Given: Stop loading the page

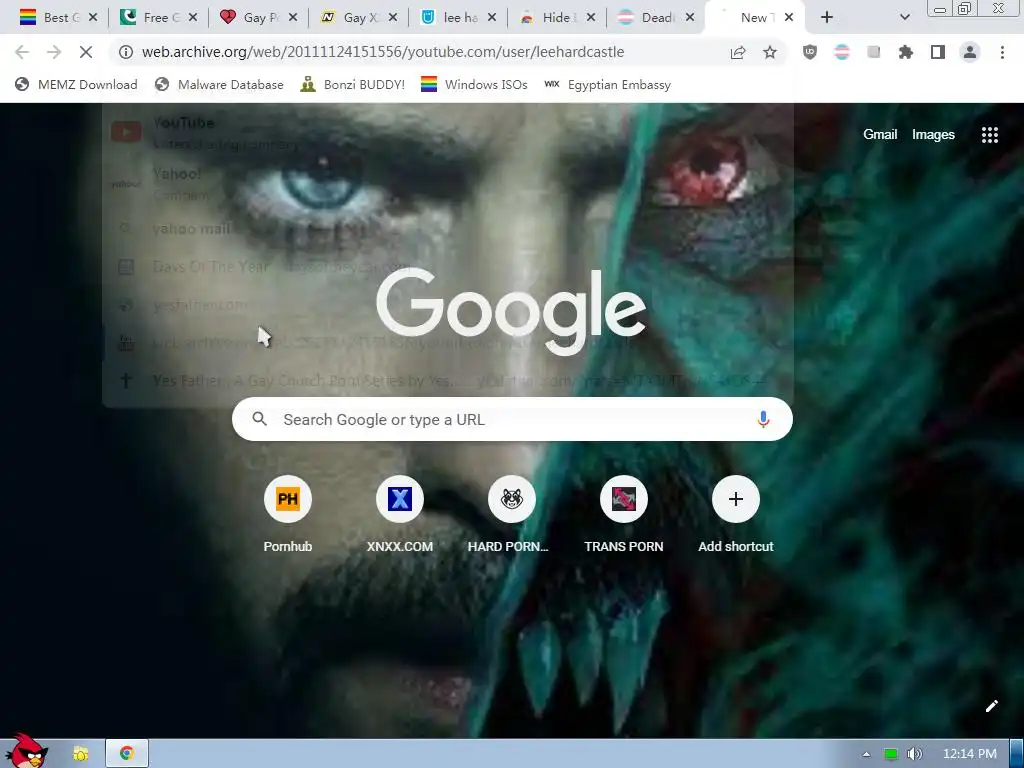Looking at the screenshot, I should tap(86, 52).
